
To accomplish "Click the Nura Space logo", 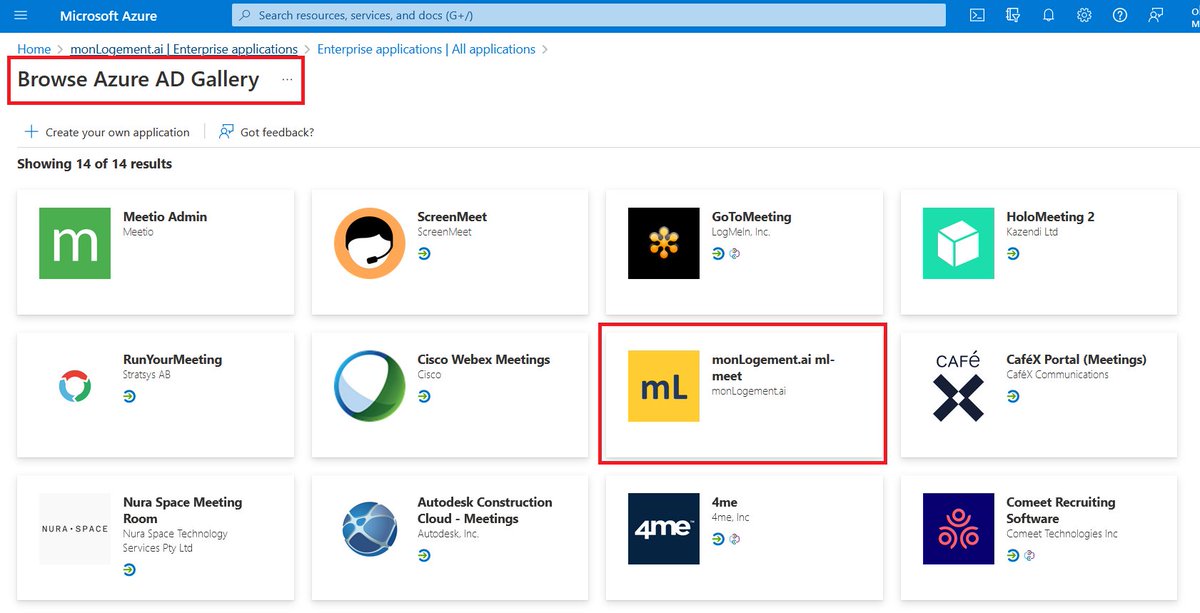I will click(75, 529).
